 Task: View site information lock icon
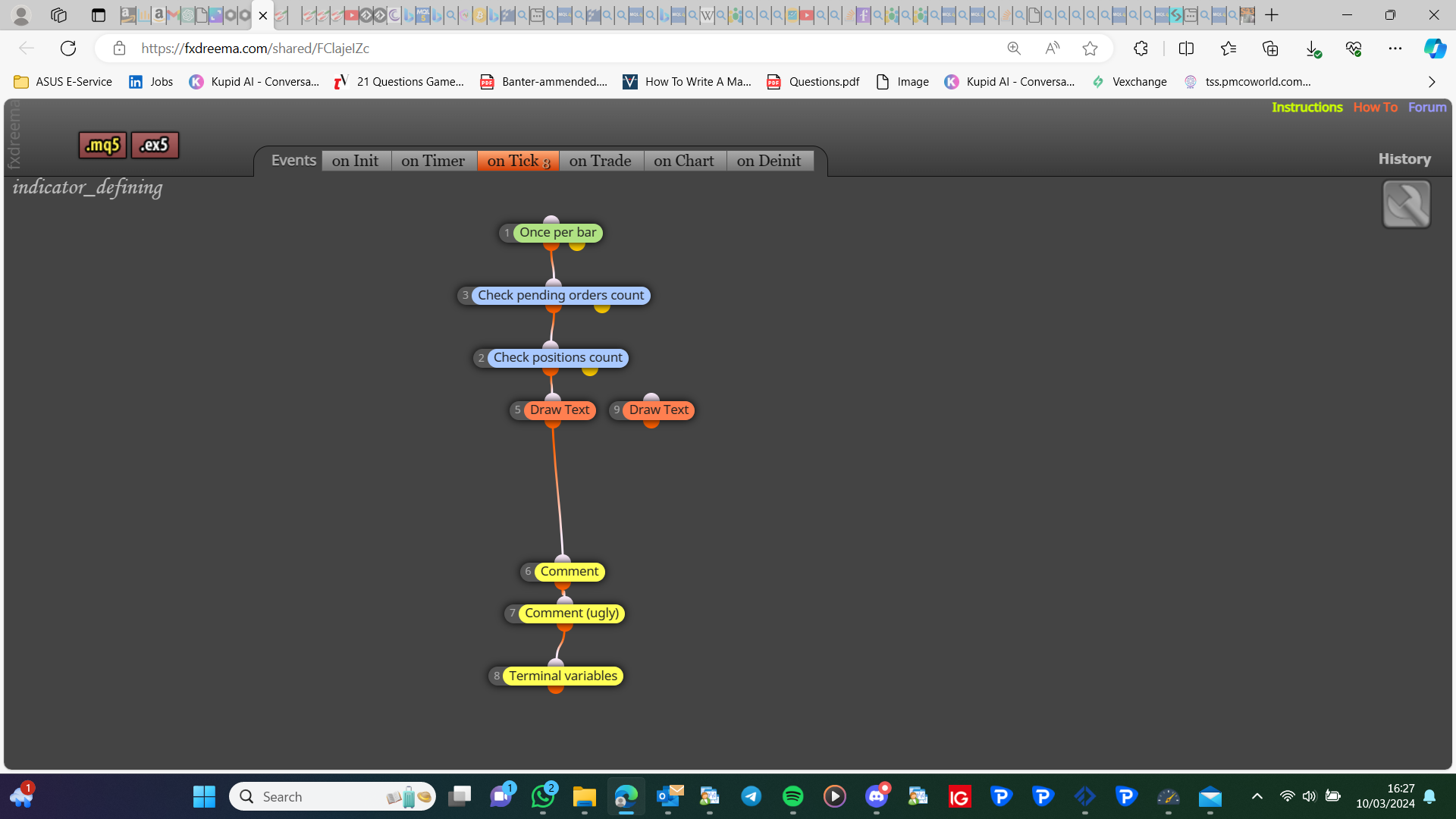[x=119, y=49]
